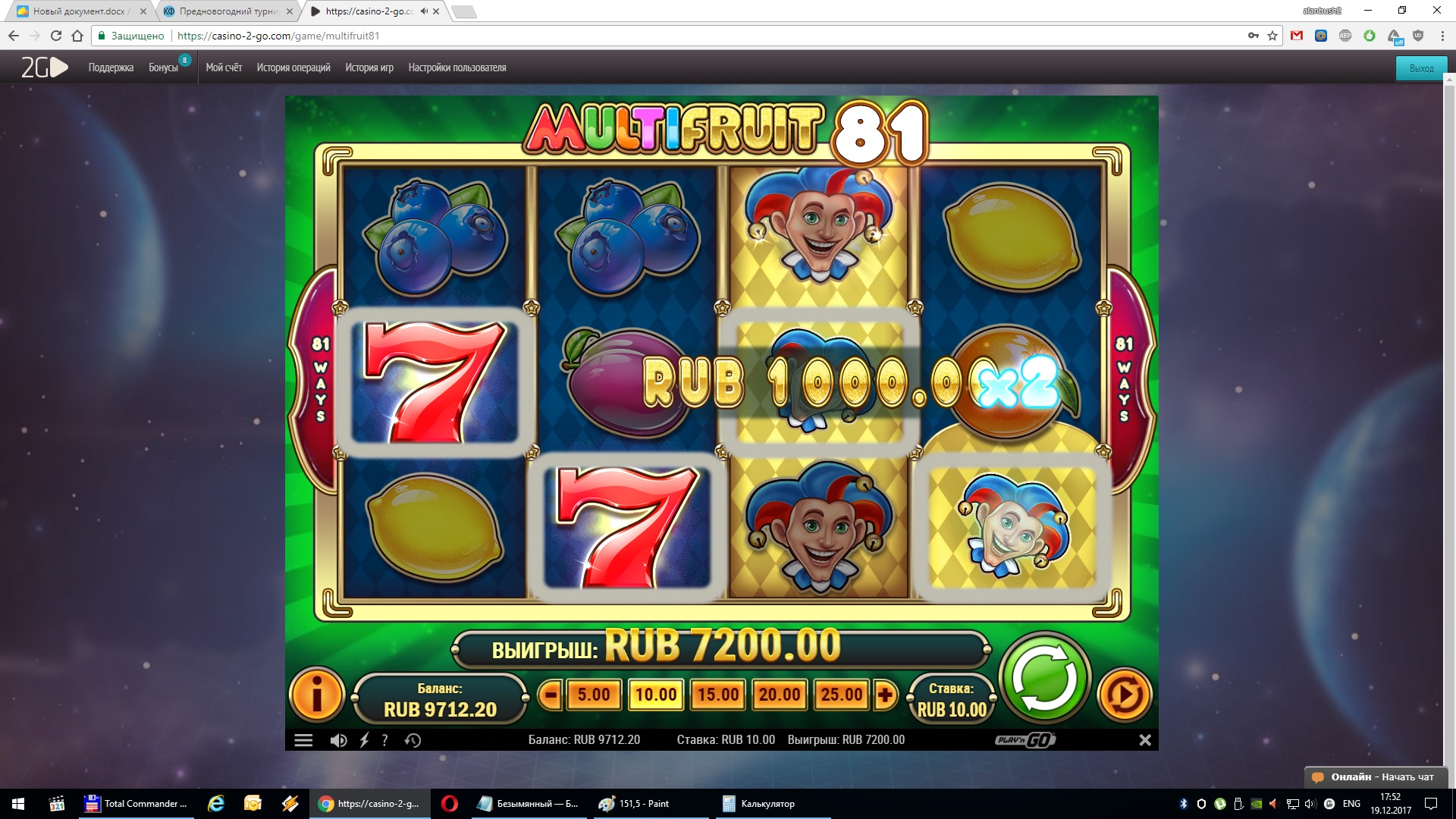Spin the reels with green button
Image resolution: width=1456 pixels, height=819 pixels.
(1045, 678)
